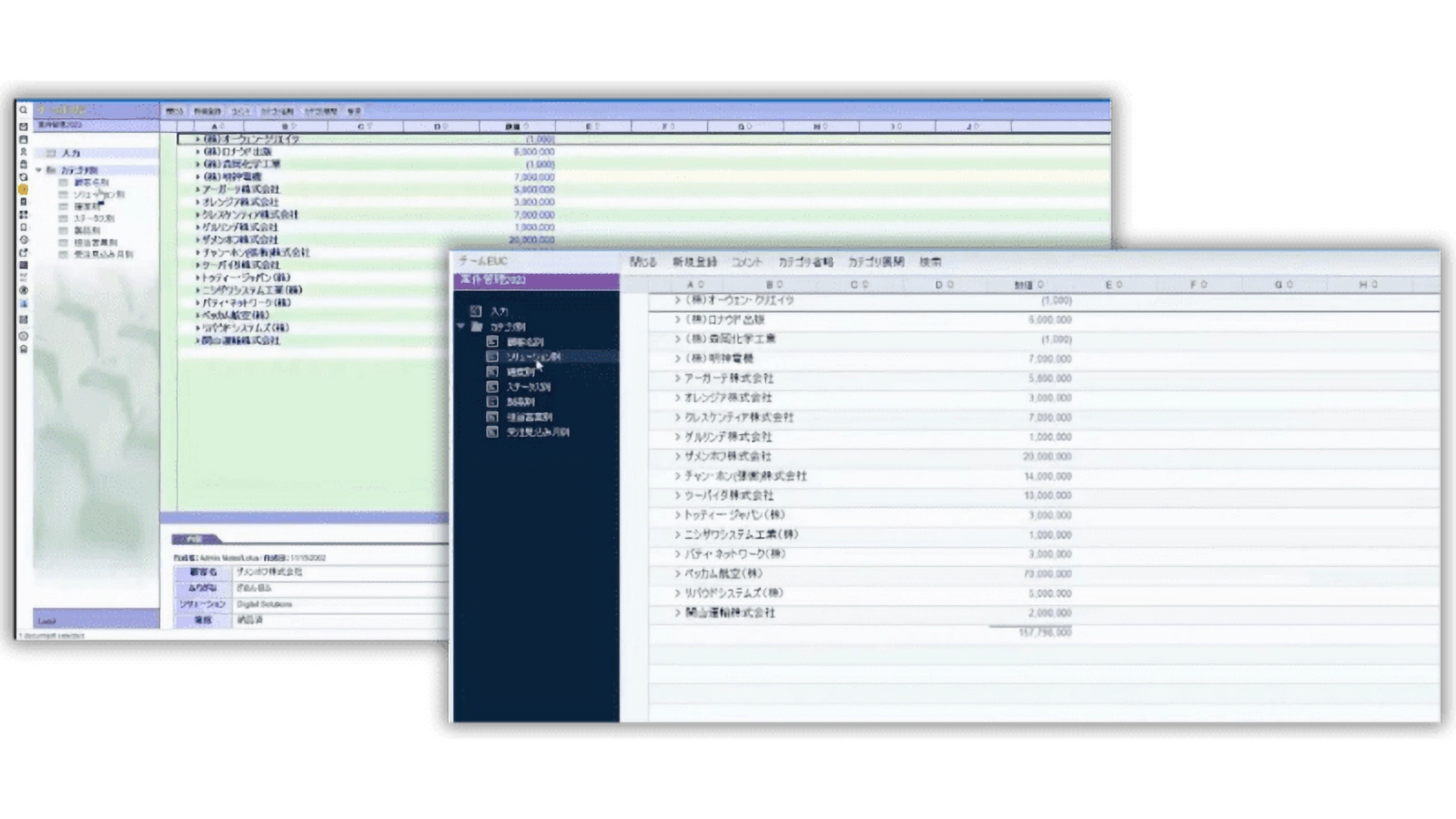
Task: Click column header B in the front window
Action: click(774, 285)
